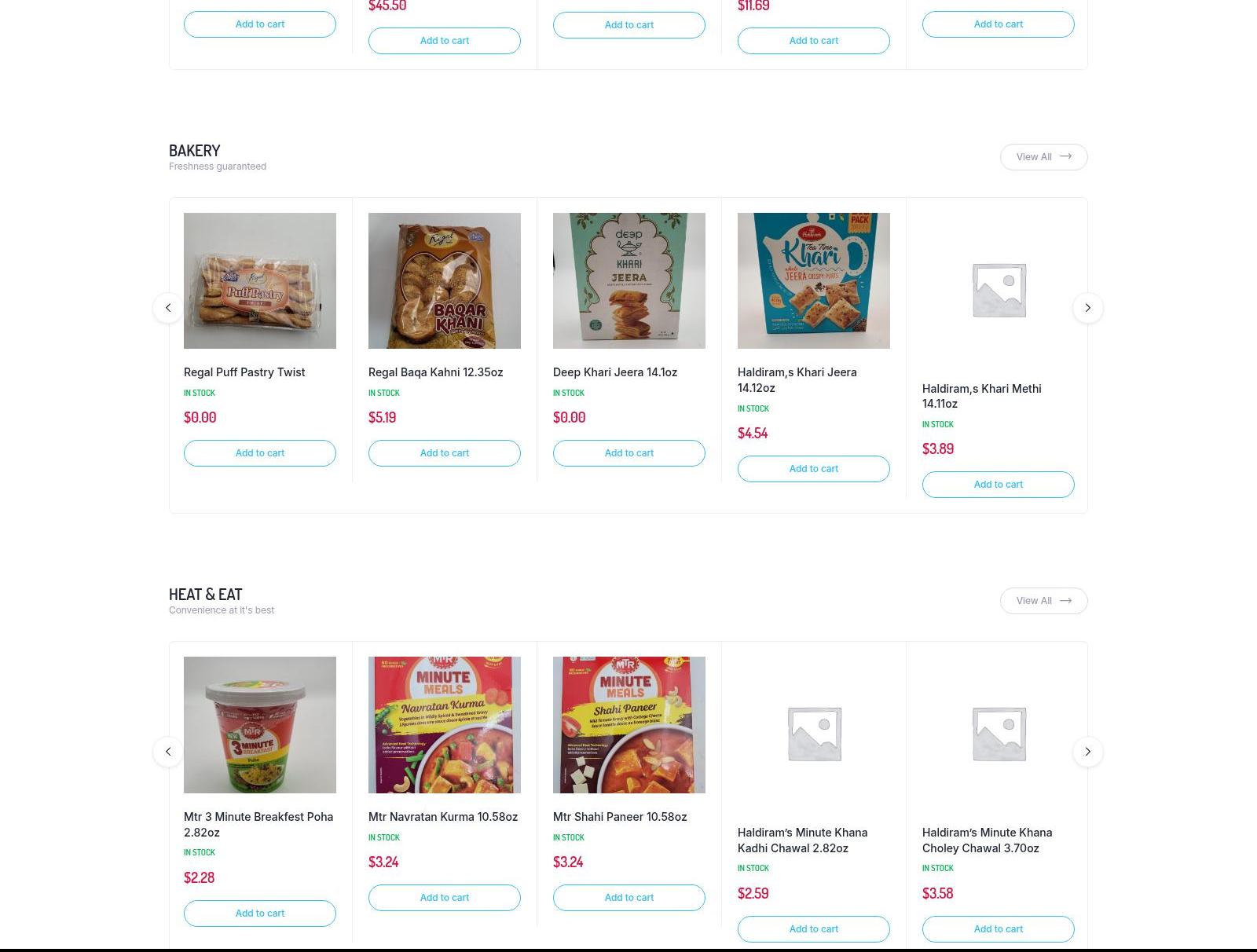Click Kadhi Chawal placeholder image icon
This screenshot has height=952, width=1257.
coord(814,733)
